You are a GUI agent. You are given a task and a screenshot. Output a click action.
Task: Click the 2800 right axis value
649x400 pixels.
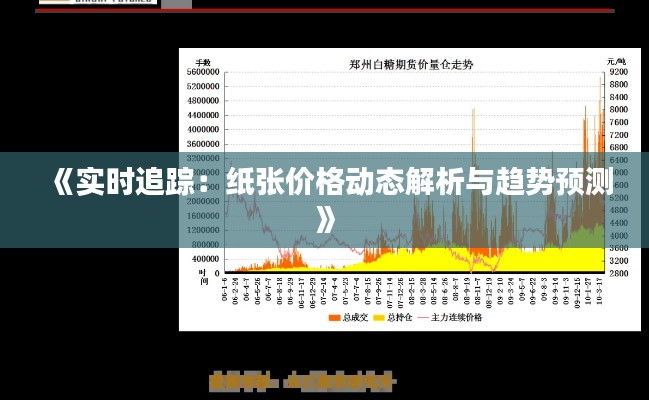pyautogui.click(x=617, y=272)
